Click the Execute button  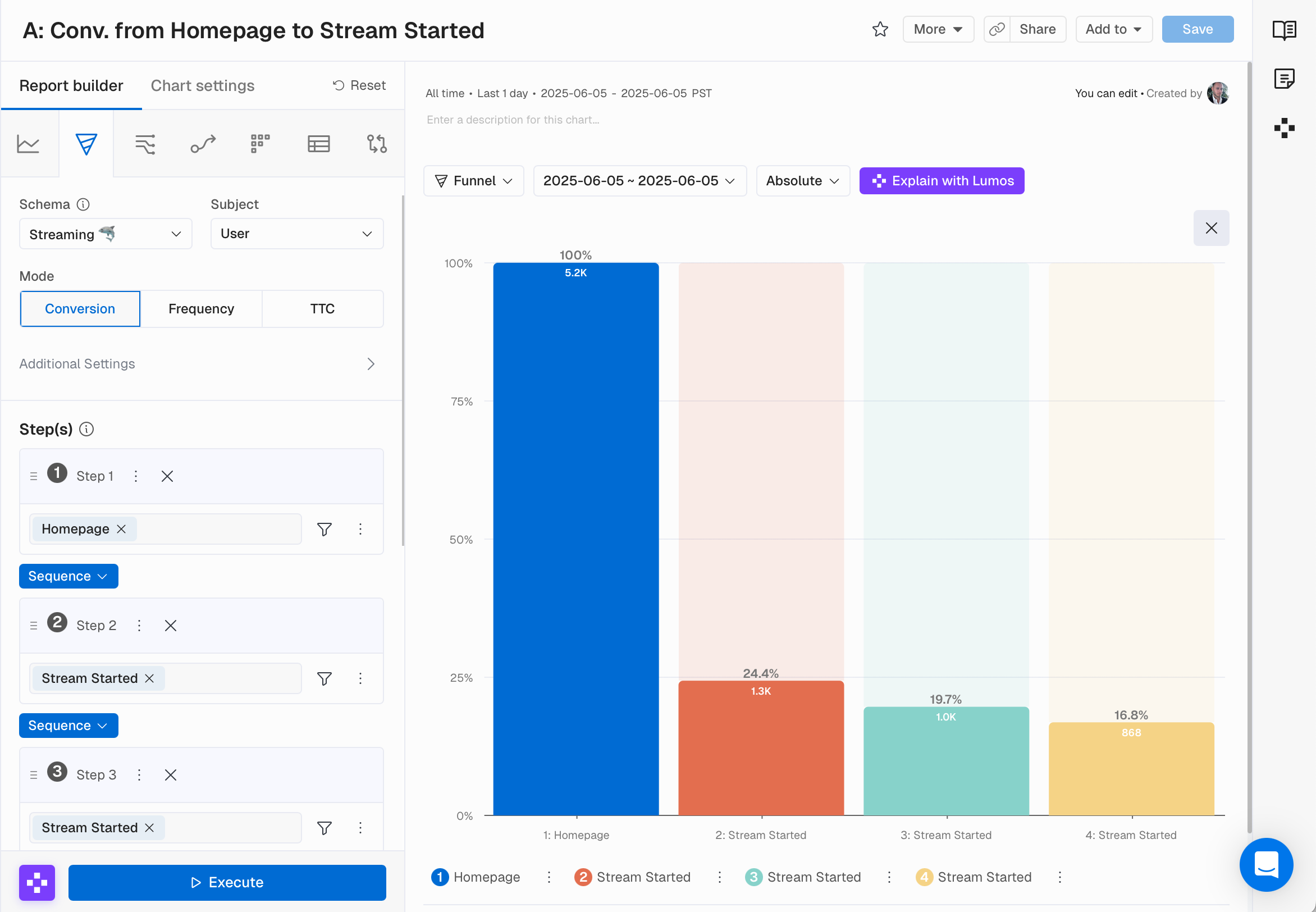coord(227,882)
